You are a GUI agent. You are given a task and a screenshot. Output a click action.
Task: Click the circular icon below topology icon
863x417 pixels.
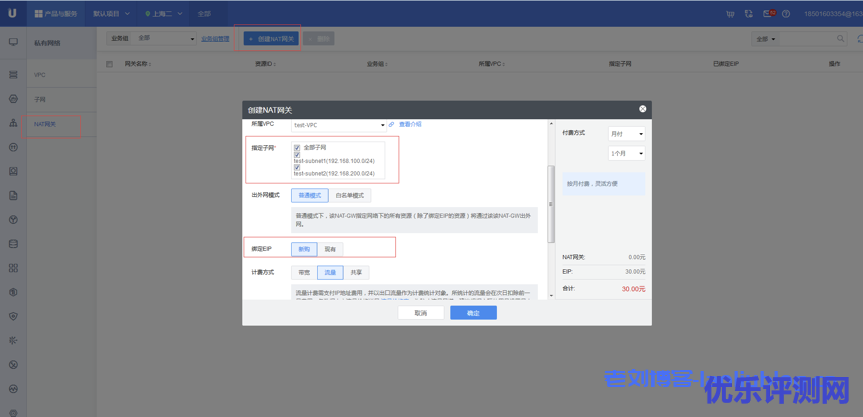pyautogui.click(x=13, y=147)
